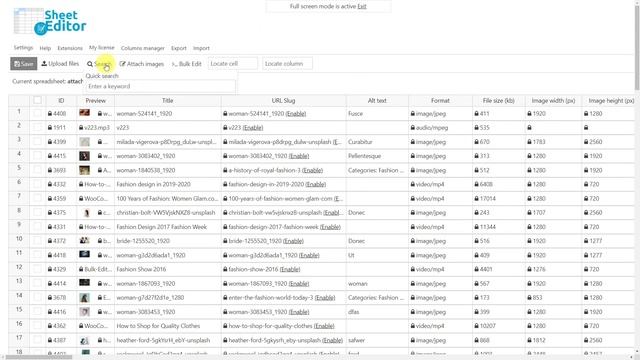This screenshot has height=360, width=640.
Task: Click preview thumbnail of christian-bolt row
Action: coord(87,213)
